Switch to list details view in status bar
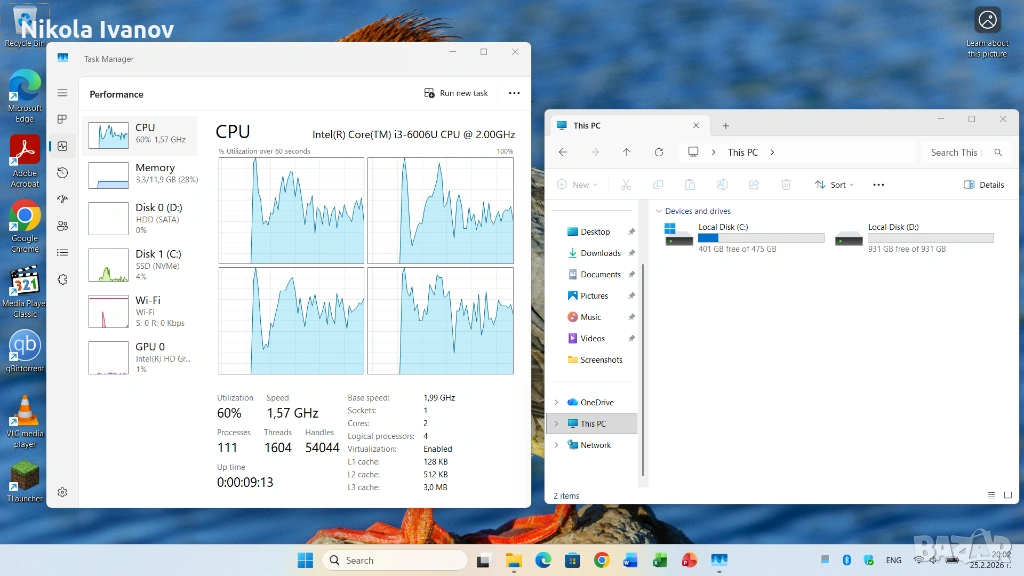The height and width of the screenshot is (576, 1024). (x=990, y=495)
